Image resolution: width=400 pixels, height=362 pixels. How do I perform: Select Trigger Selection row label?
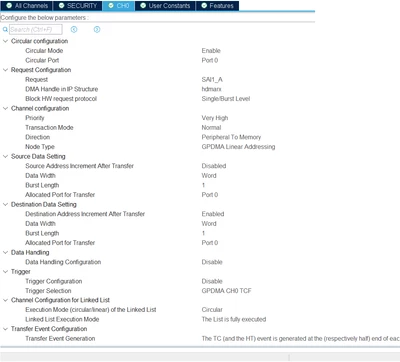click(x=48, y=291)
